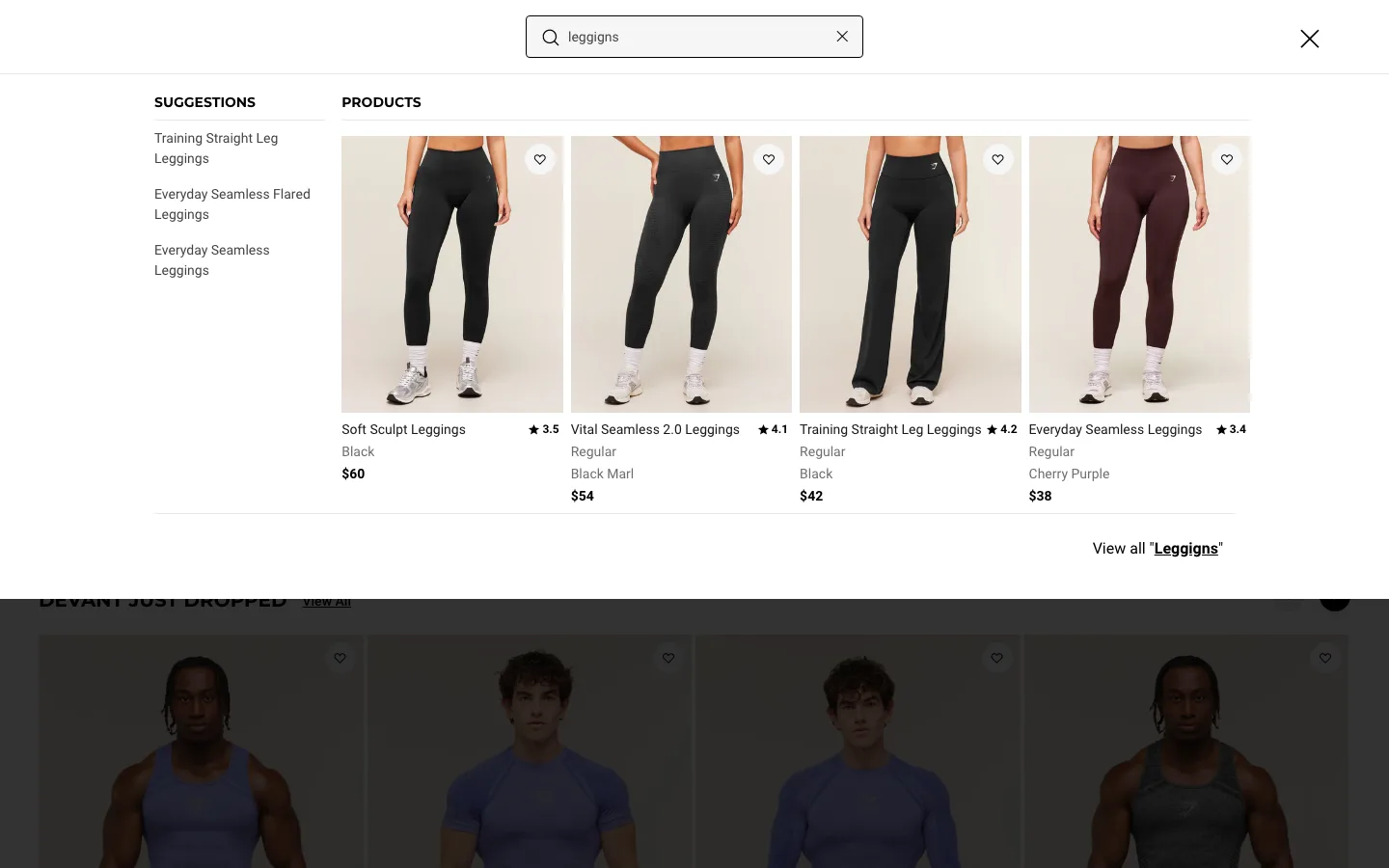Click the $54 price

point(583,497)
